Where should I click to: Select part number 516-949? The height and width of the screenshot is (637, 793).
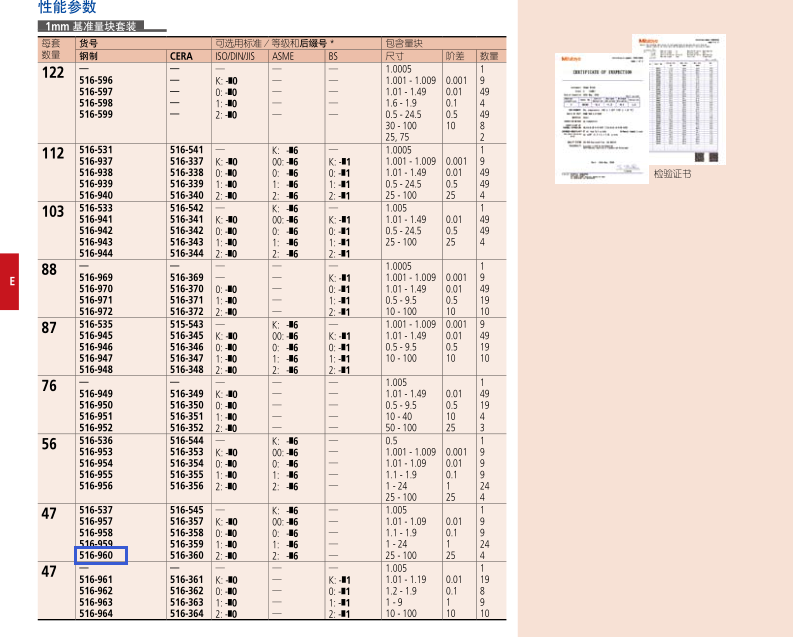coord(96,394)
